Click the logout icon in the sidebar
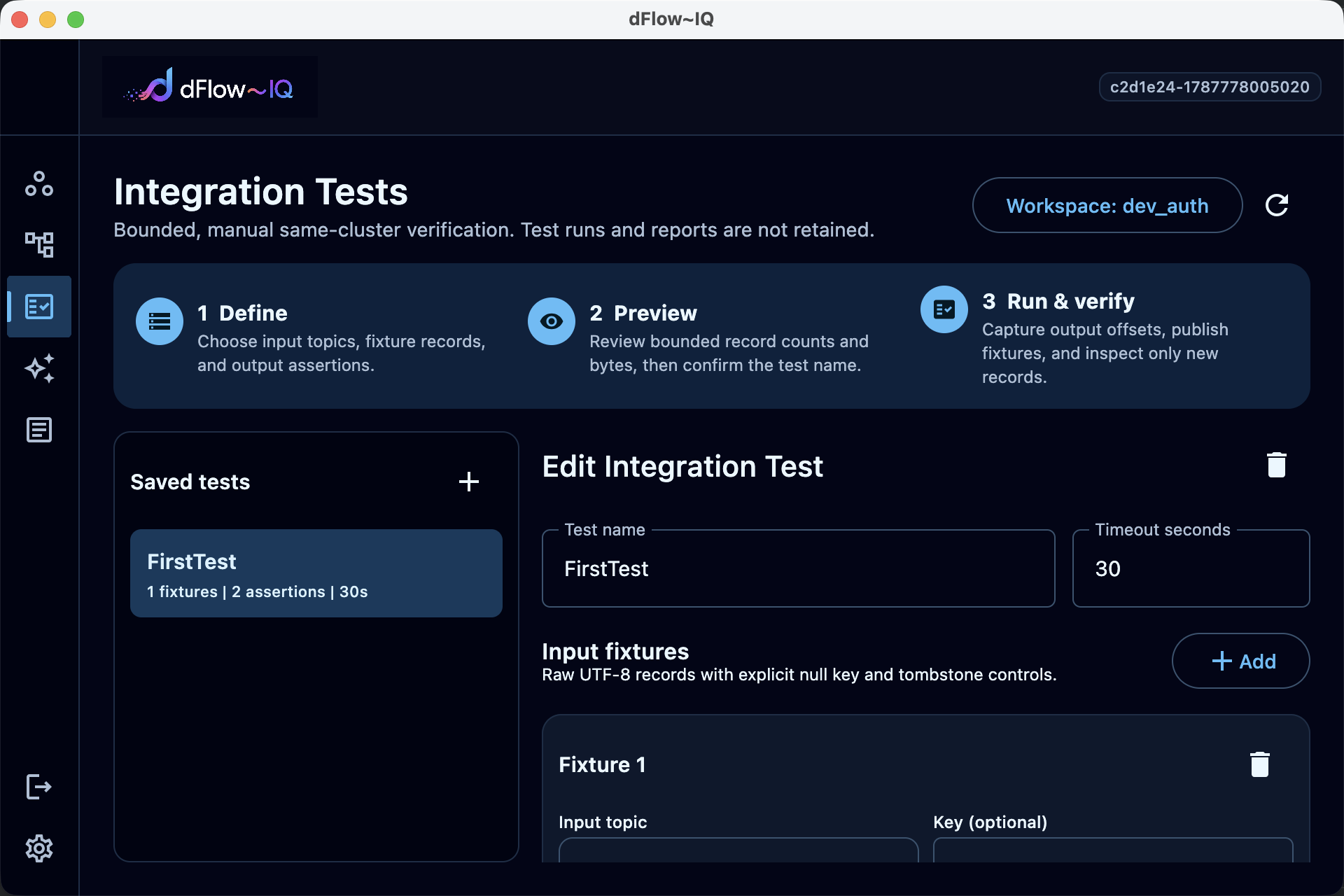 (x=39, y=787)
